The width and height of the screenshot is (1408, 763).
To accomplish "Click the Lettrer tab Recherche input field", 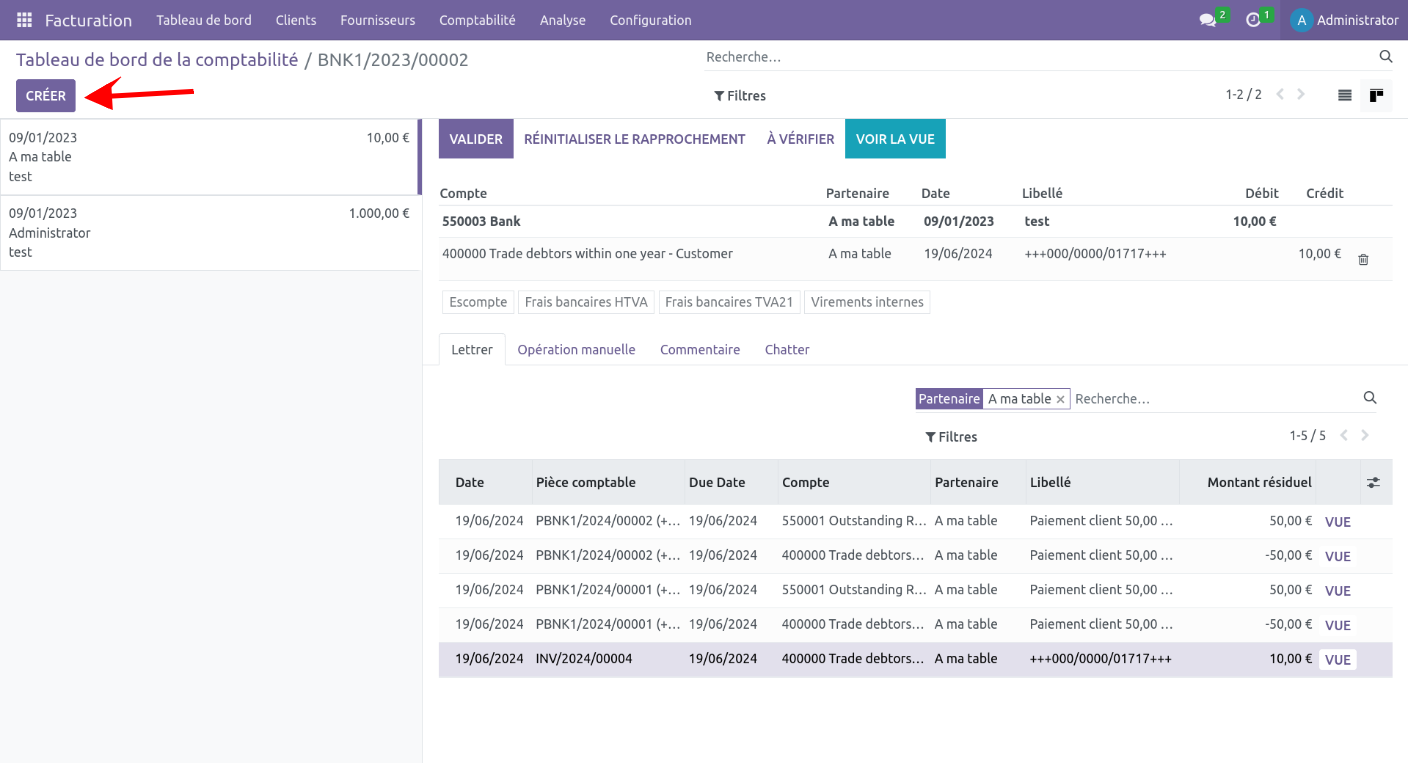I will click(1215, 399).
